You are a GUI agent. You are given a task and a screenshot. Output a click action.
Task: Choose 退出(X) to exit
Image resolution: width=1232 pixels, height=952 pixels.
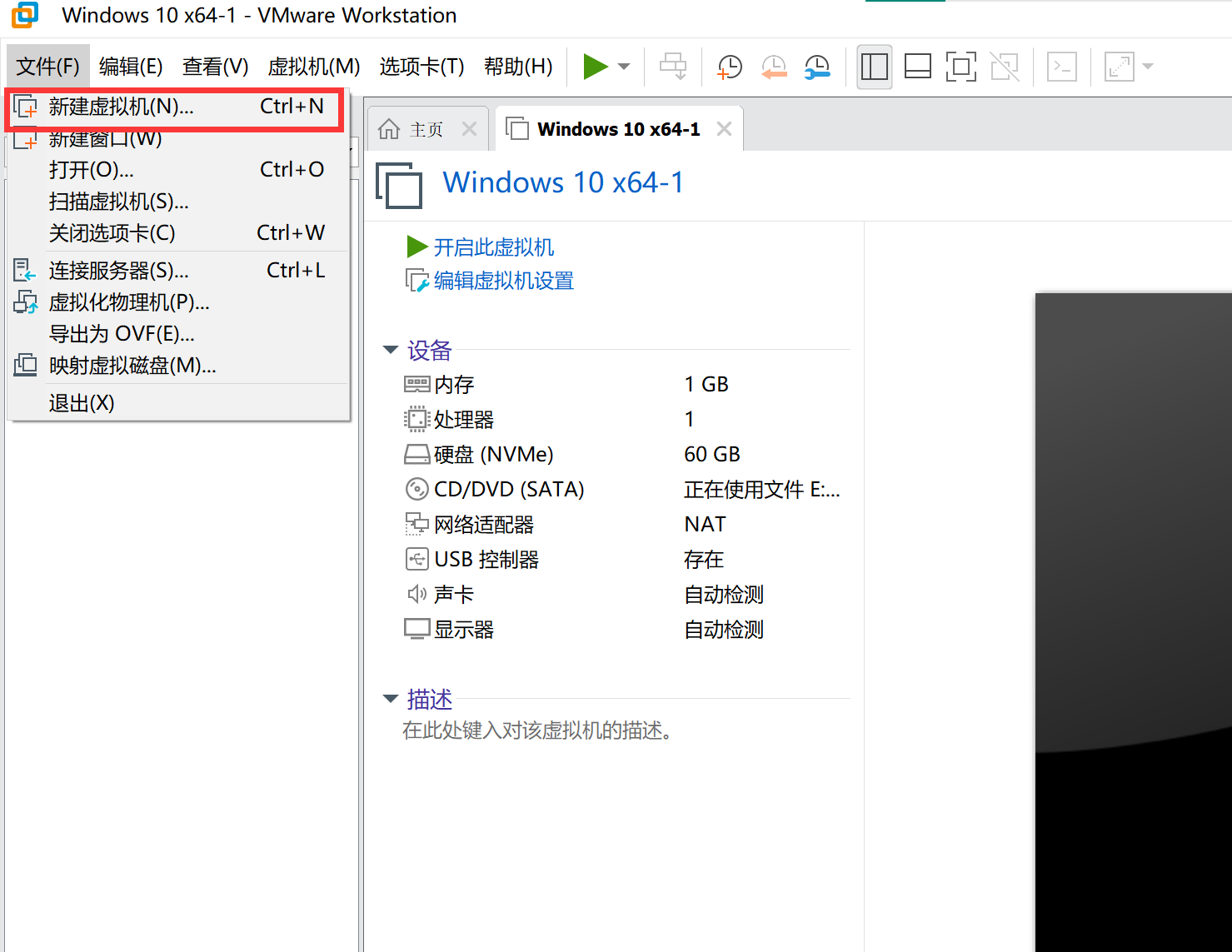click(x=177, y=403)
